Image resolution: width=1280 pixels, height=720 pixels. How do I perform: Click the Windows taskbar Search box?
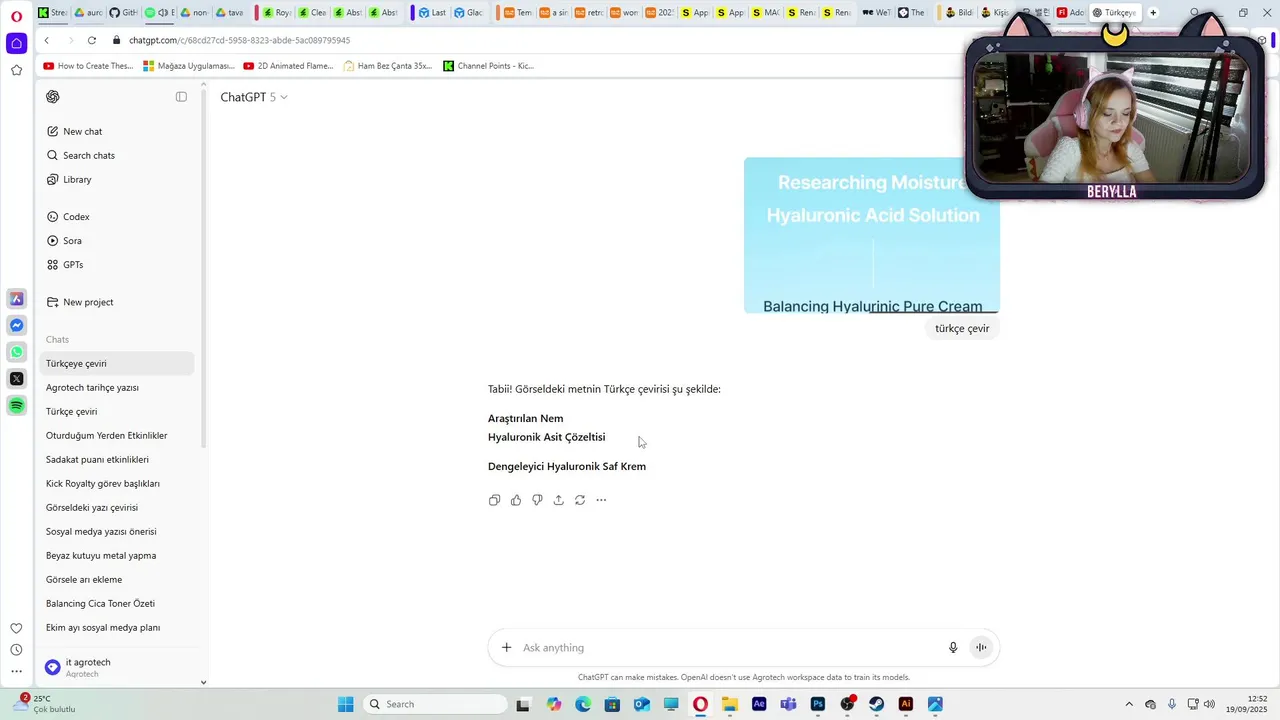tap(435, 704)
